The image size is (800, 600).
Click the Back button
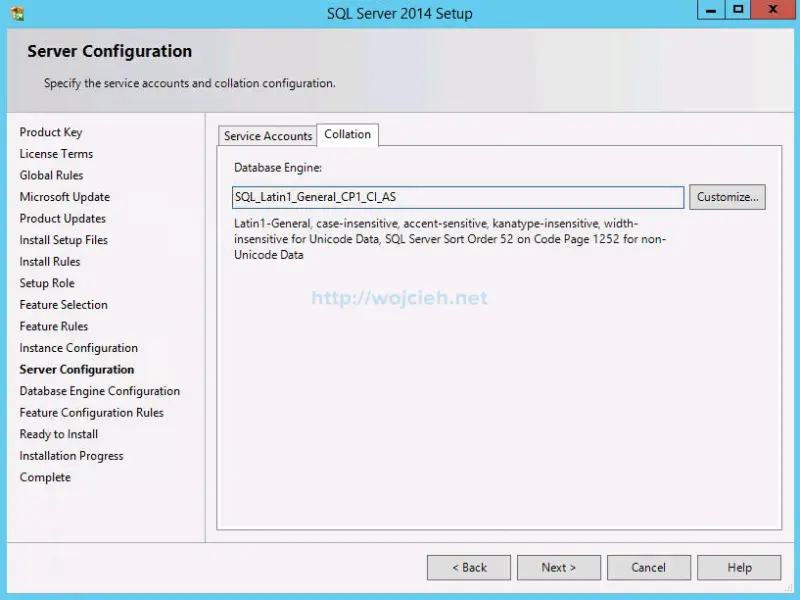(x=469, y=567)
